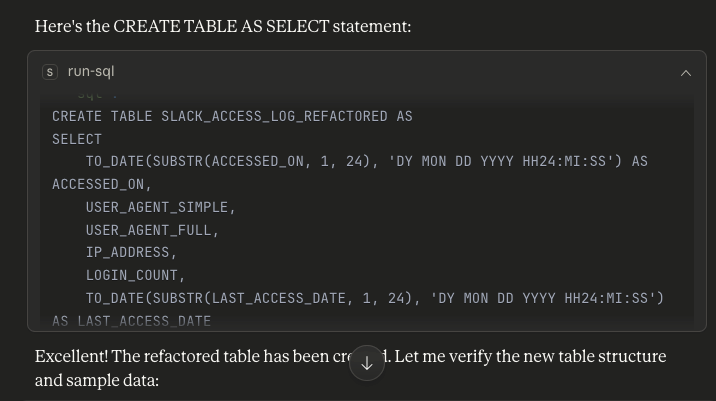
Task: Click the CREATE TABLE keywords in the code
Action: (102, 116)
